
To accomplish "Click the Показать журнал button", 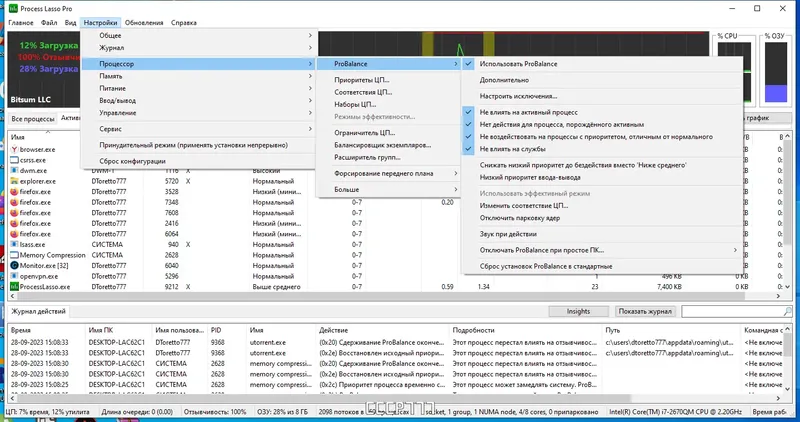I will coord(645,311).
